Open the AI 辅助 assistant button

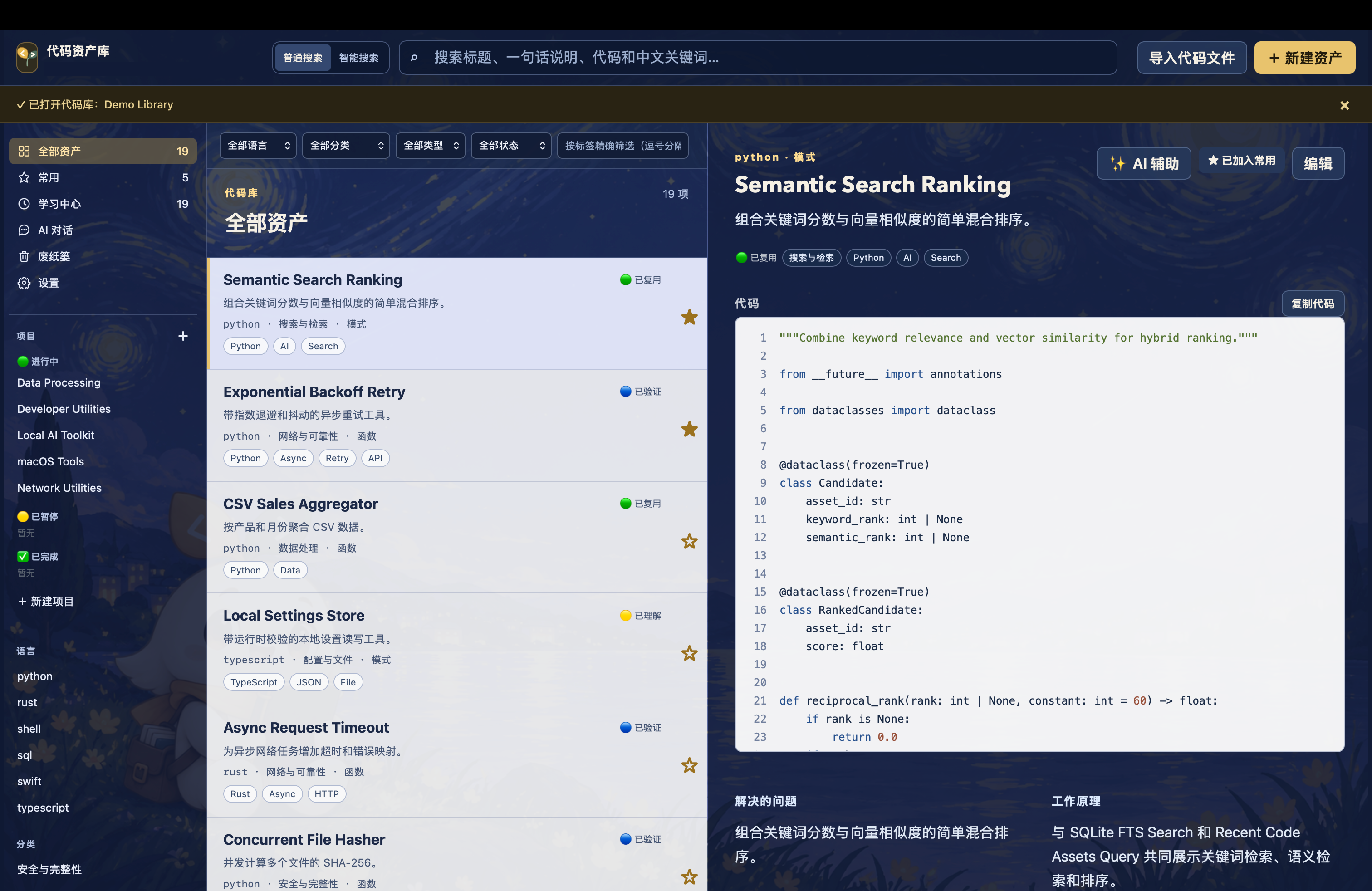(x=1144, y=164)
